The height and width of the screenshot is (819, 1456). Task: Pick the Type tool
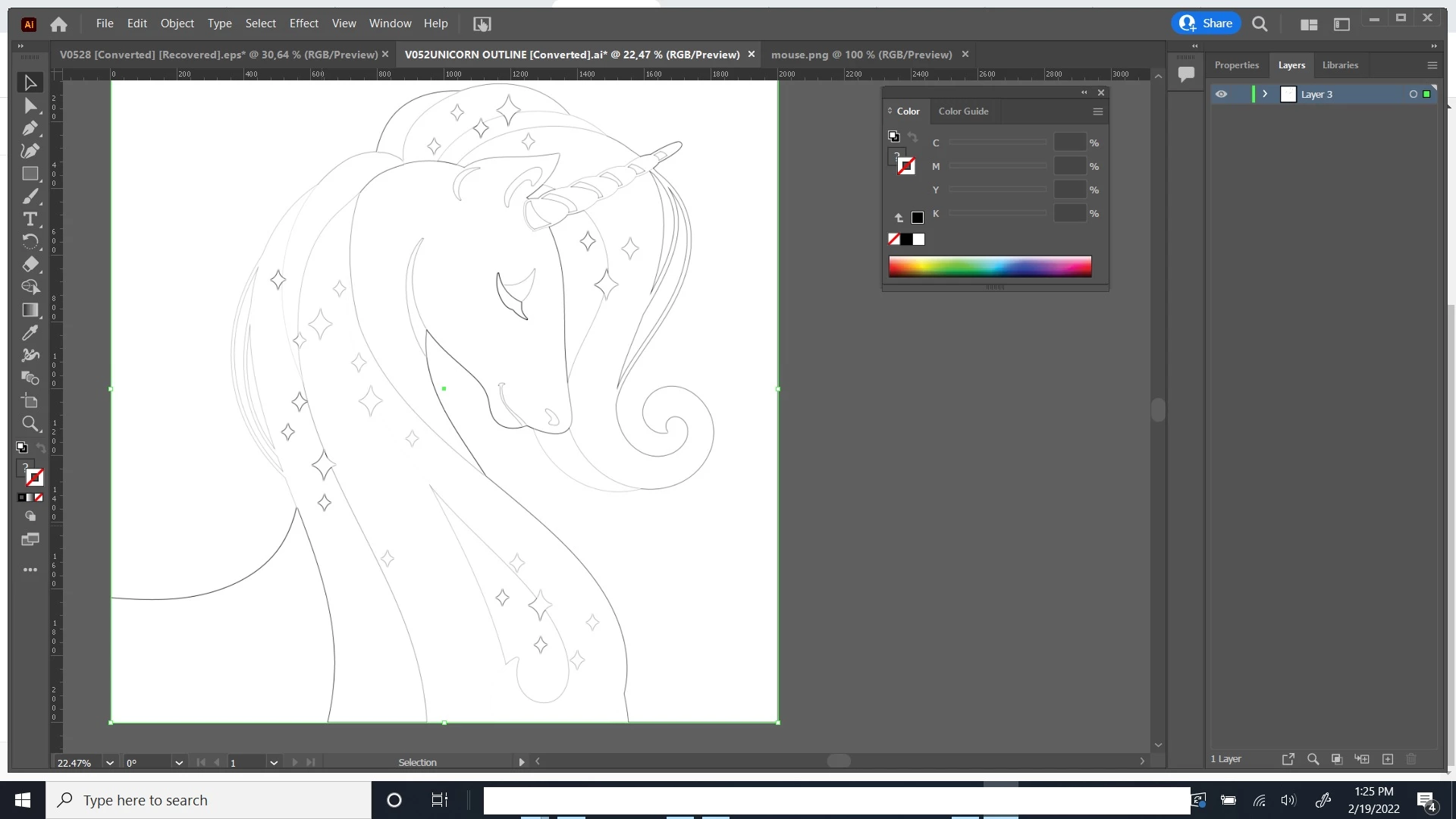pos(30,219)
